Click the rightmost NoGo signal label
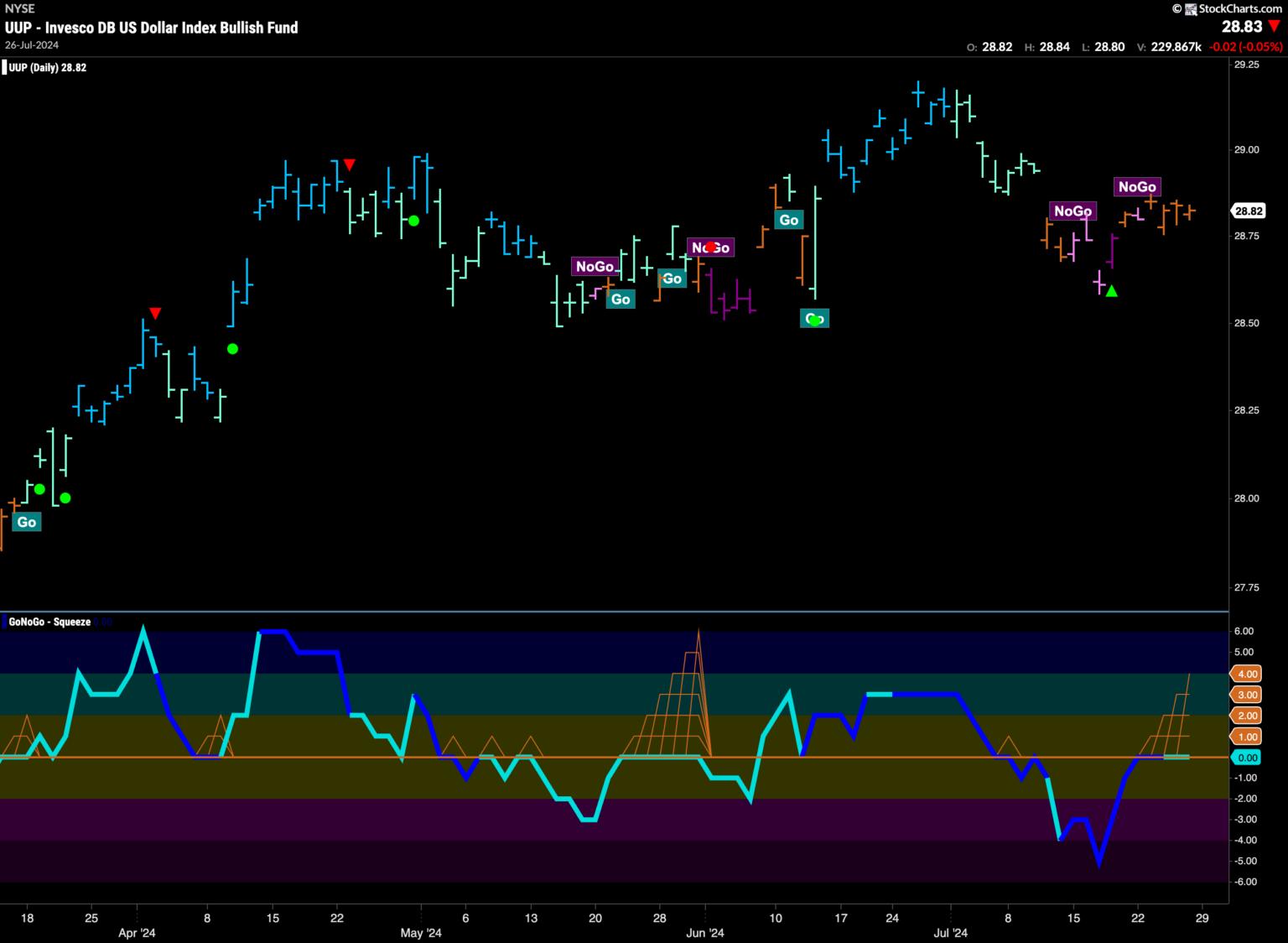1288x943 pixels. (x=1137, y=186)
